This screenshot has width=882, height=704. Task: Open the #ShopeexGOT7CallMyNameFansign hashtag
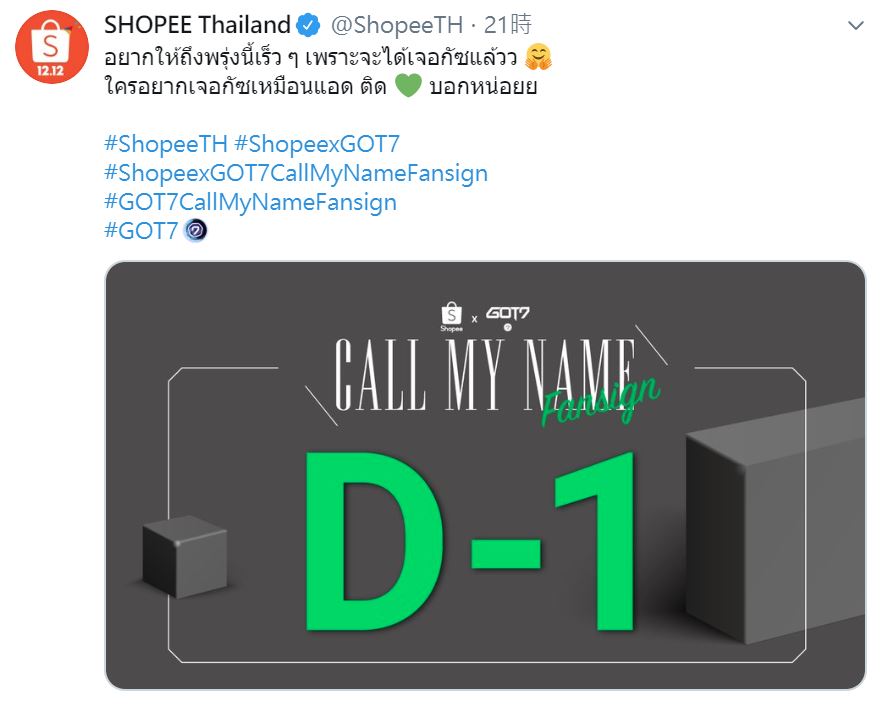[x=296, y=173]
